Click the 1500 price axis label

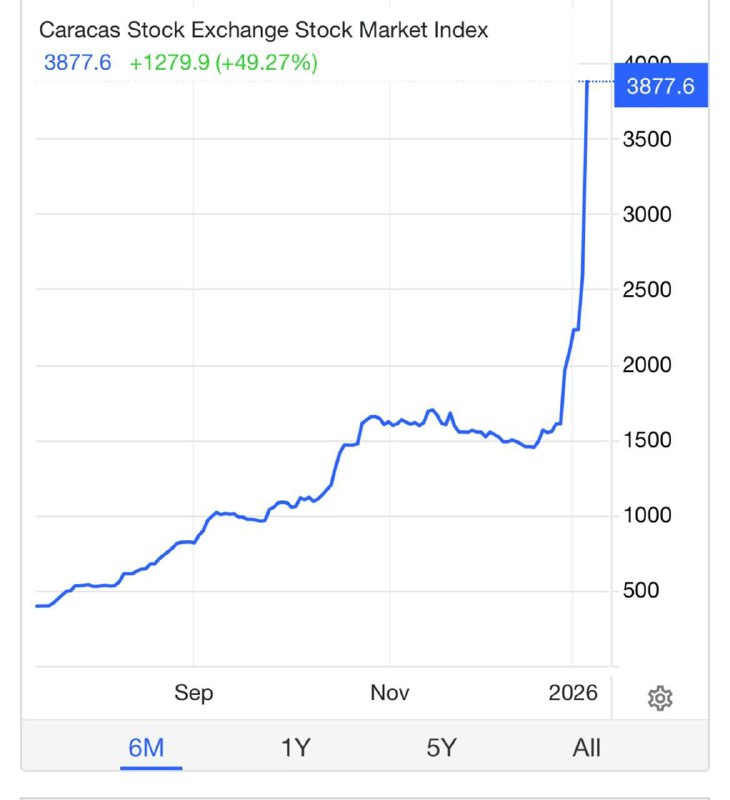pyautogui.click(x=647, y=440)
